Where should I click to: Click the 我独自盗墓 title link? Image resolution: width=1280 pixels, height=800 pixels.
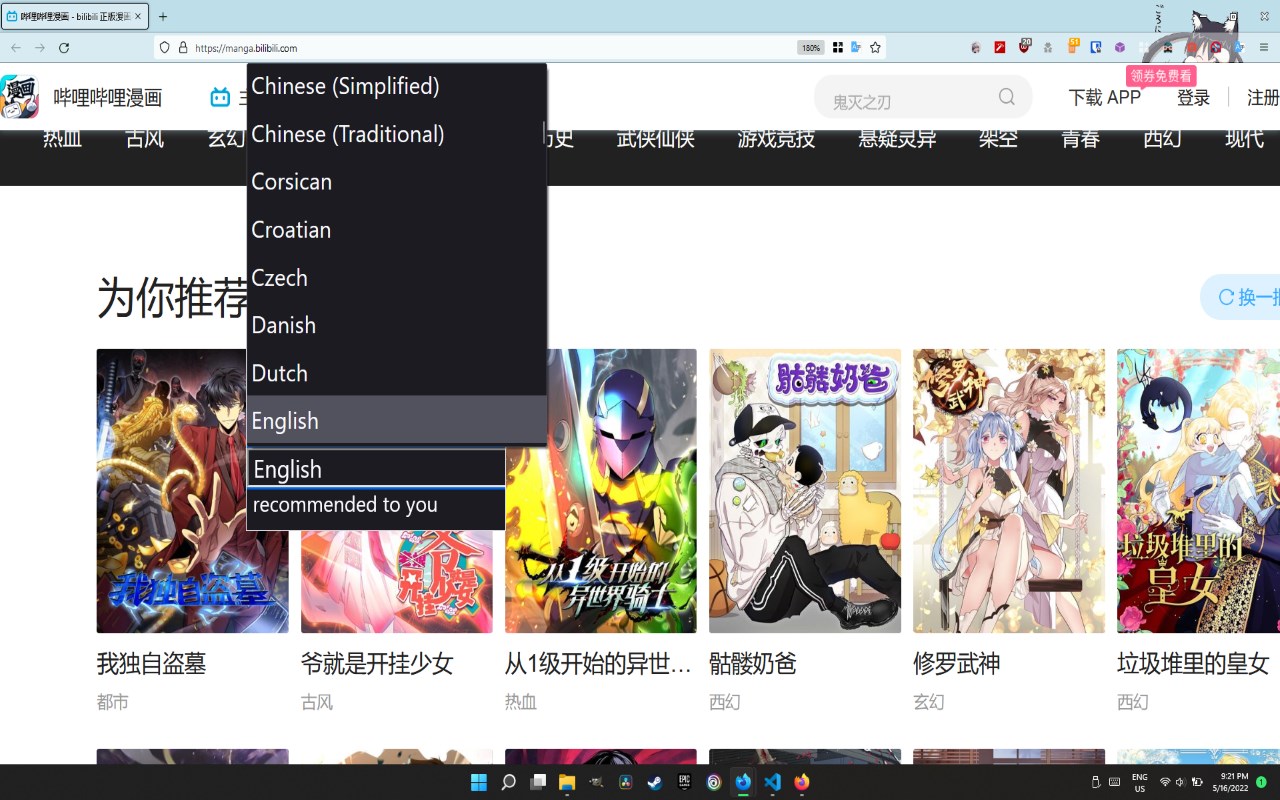tap(151, 663)
